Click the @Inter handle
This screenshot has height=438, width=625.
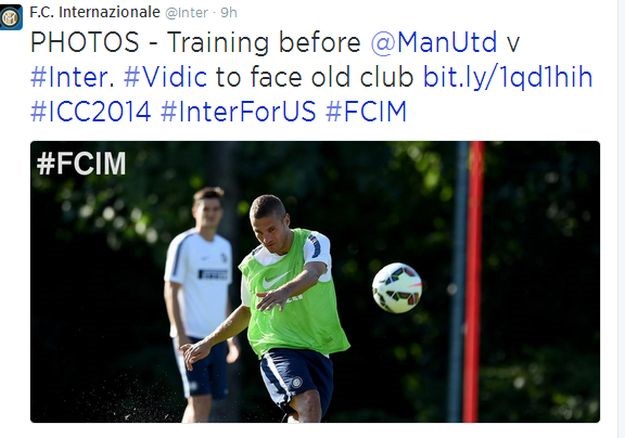pyautogui.click(x=187, y=13)
